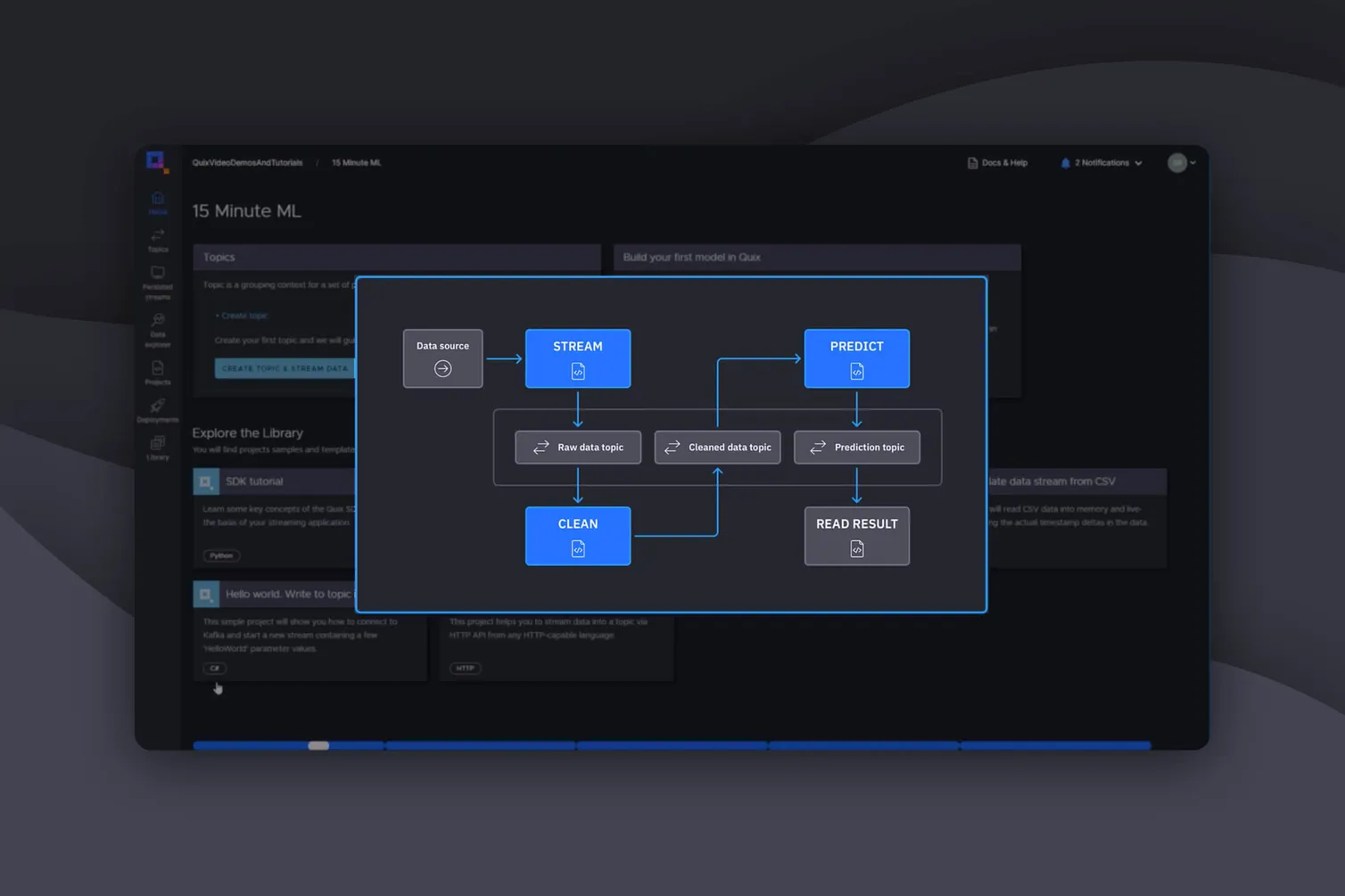This screenshot has width=1345, height=896.
Task: Open the 15 Minute ML breadcrumb item
Action: (x=356, y=162)
